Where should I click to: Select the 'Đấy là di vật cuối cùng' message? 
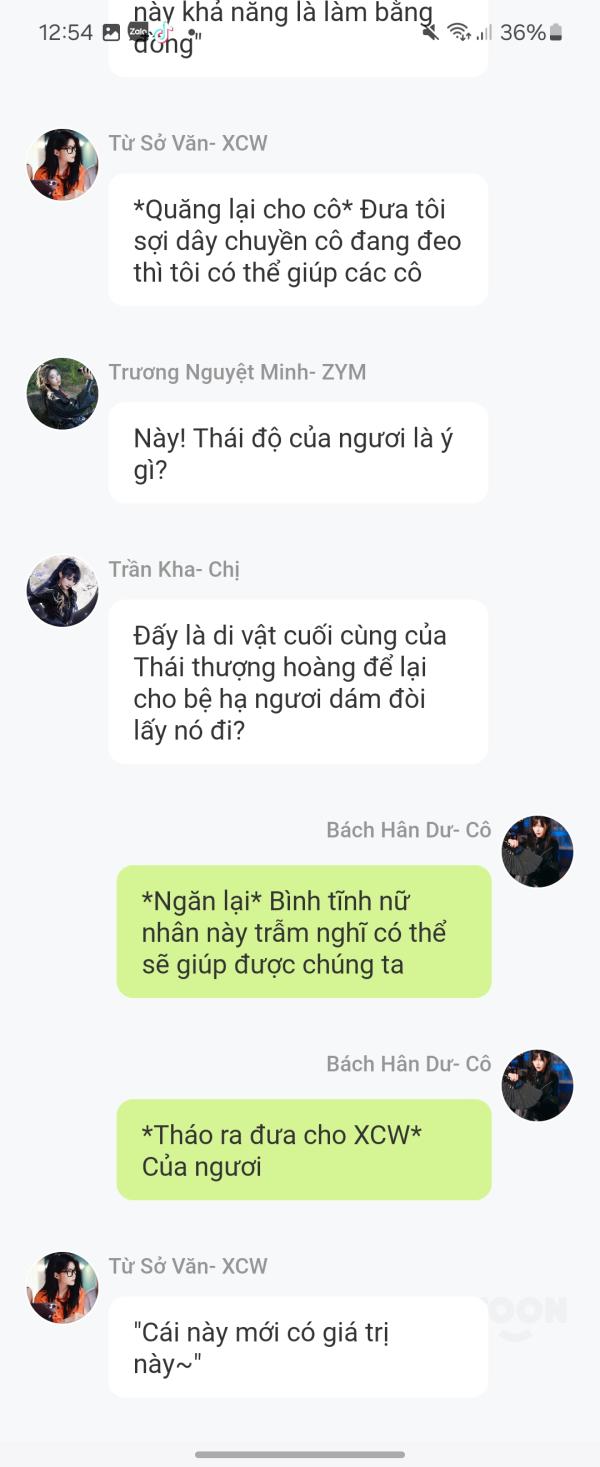point(298,682)
